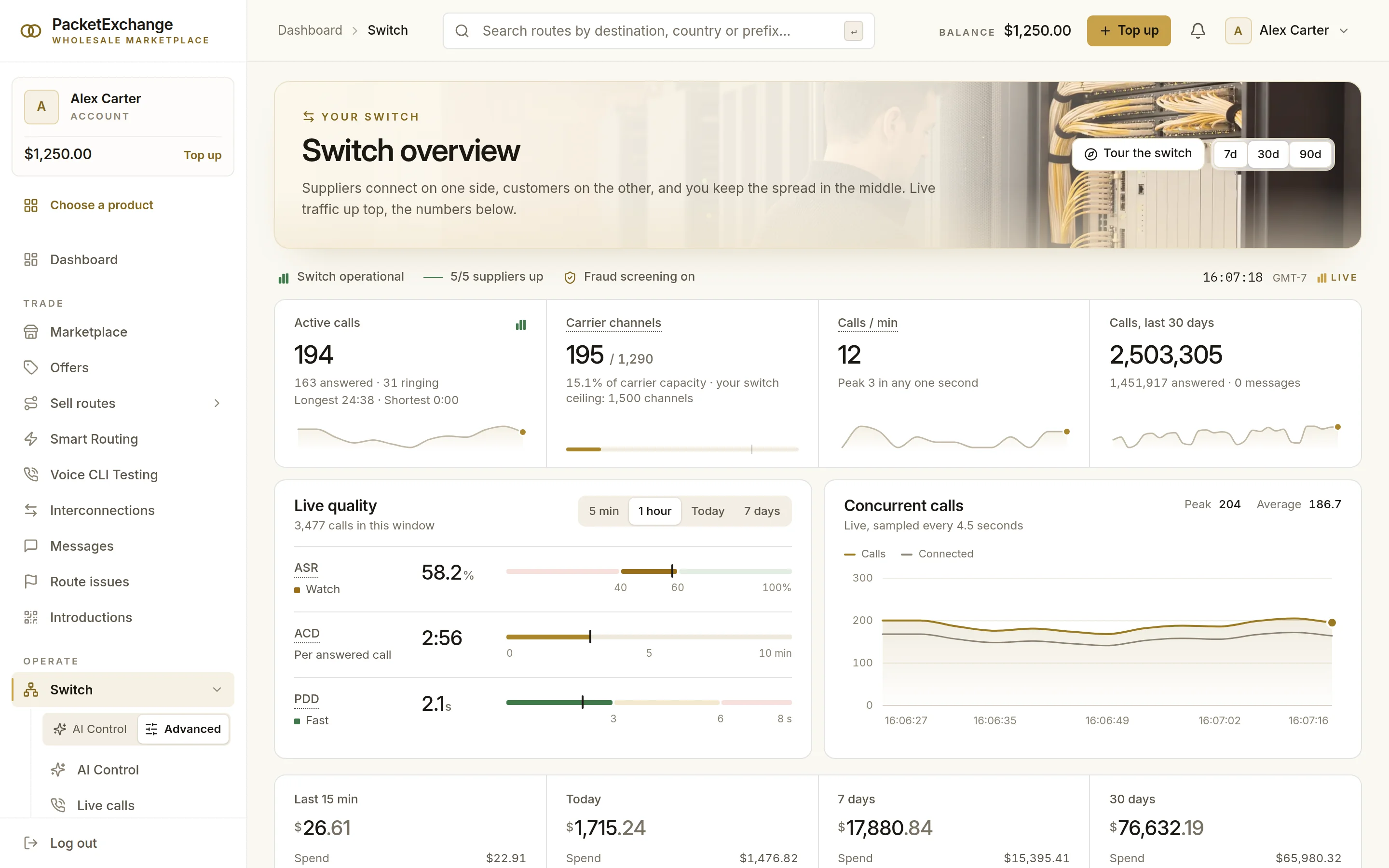The width and height of the screenshot is (1389, 868).
Task: Click the Active calls live bars icon
Action: [520, 325]
